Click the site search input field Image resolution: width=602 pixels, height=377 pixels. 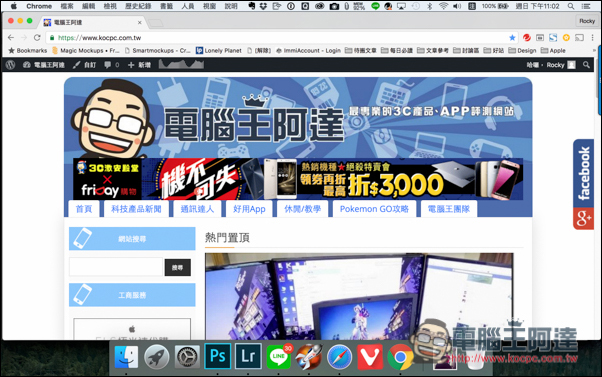116,267
